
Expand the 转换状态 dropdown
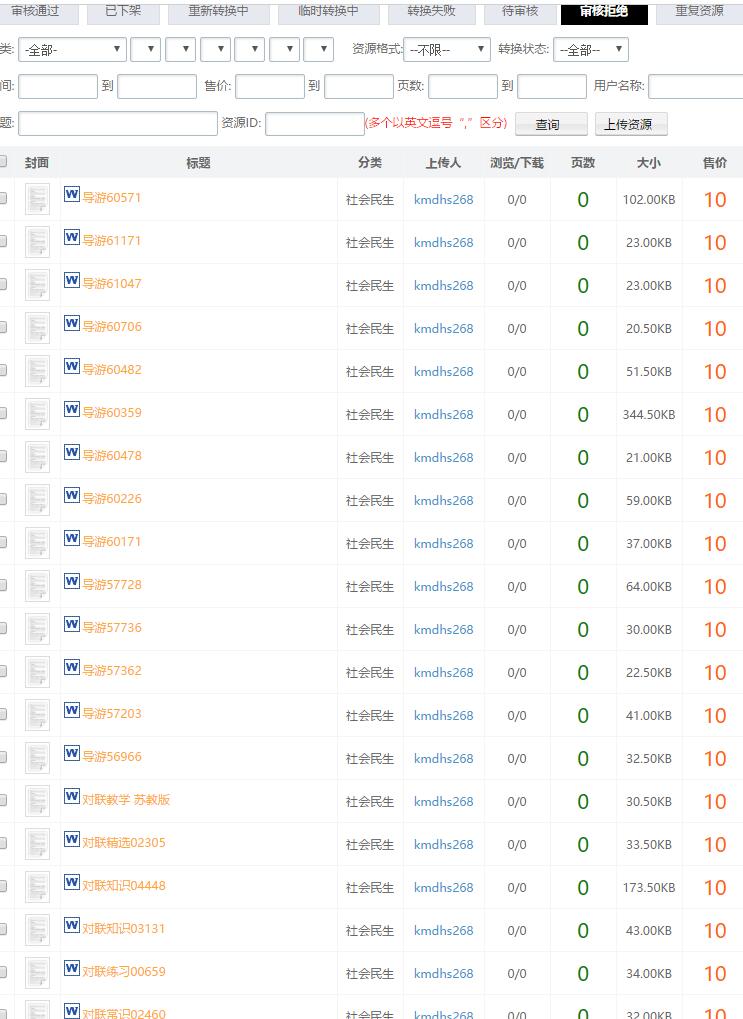pyautogui.click(x=590, y=49)
